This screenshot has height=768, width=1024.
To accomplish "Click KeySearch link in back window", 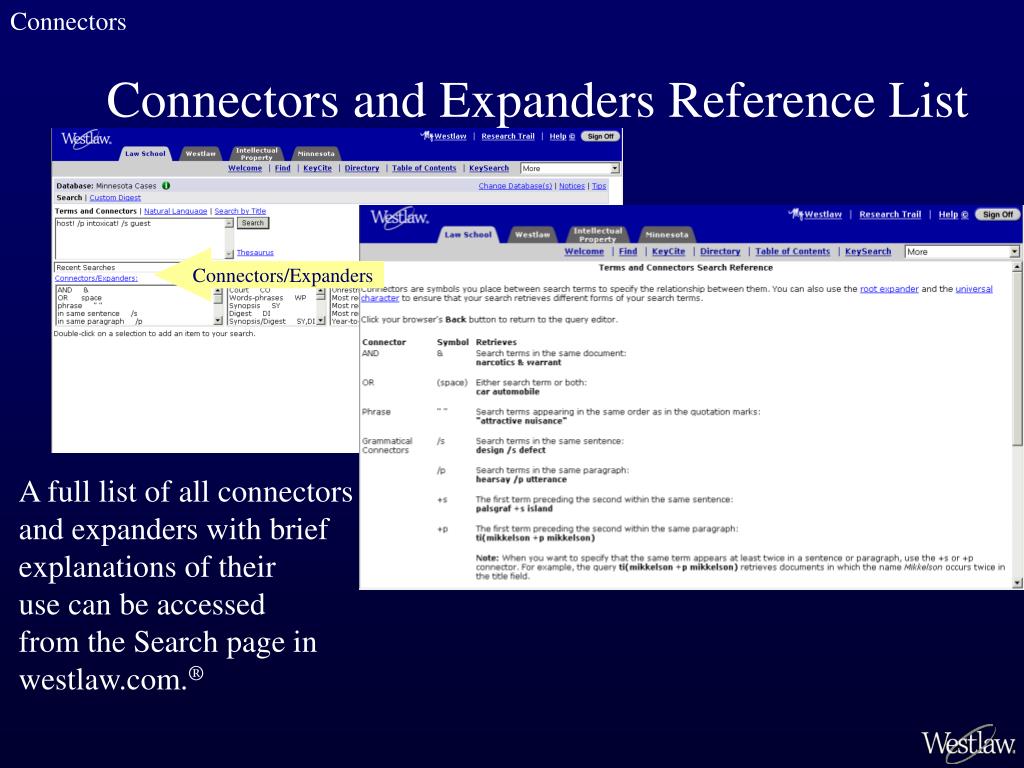I will pos(488,168).
